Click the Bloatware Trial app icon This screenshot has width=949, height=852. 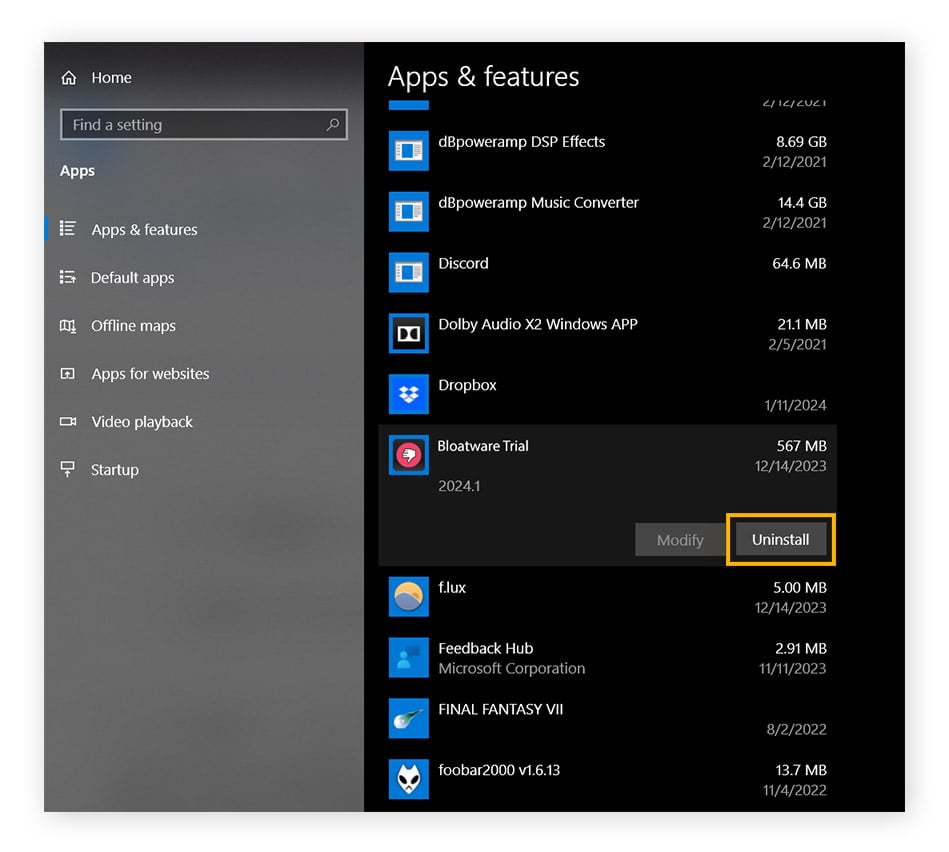tap(408, 455)
